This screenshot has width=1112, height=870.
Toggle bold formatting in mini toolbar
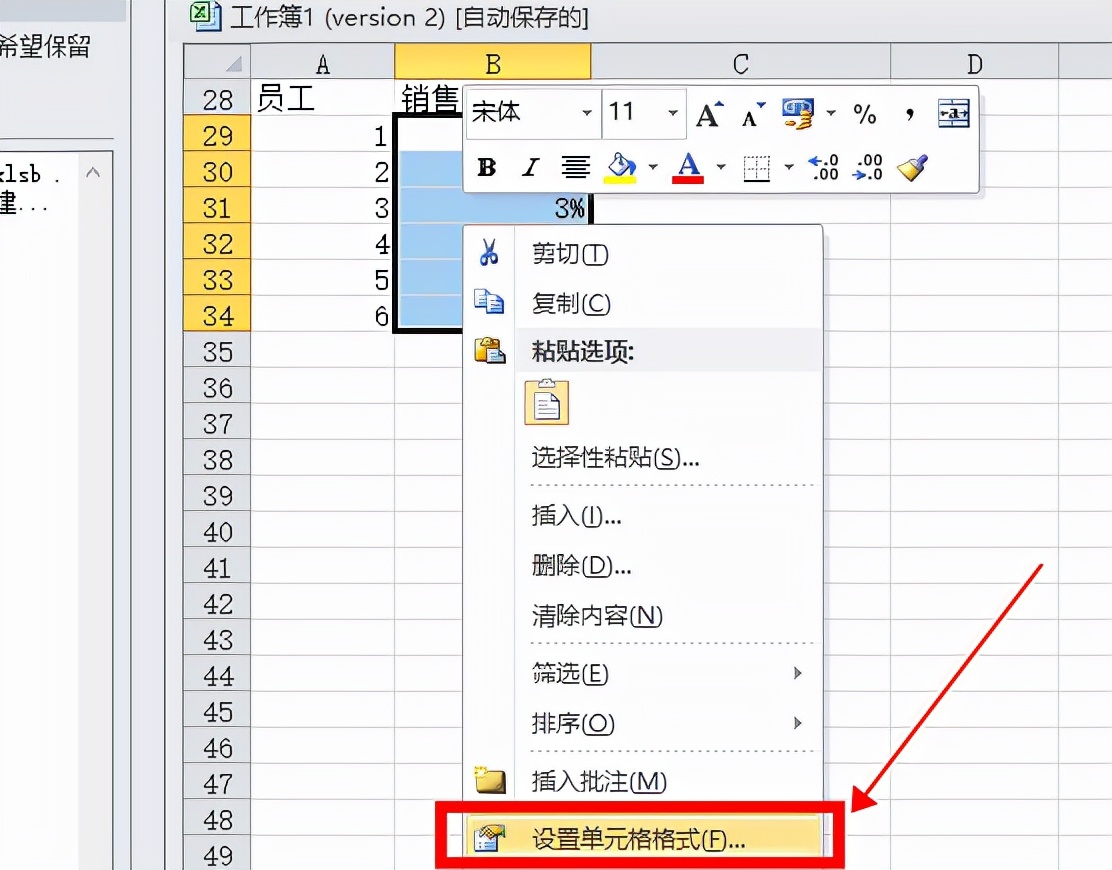(x=486, y=168)
